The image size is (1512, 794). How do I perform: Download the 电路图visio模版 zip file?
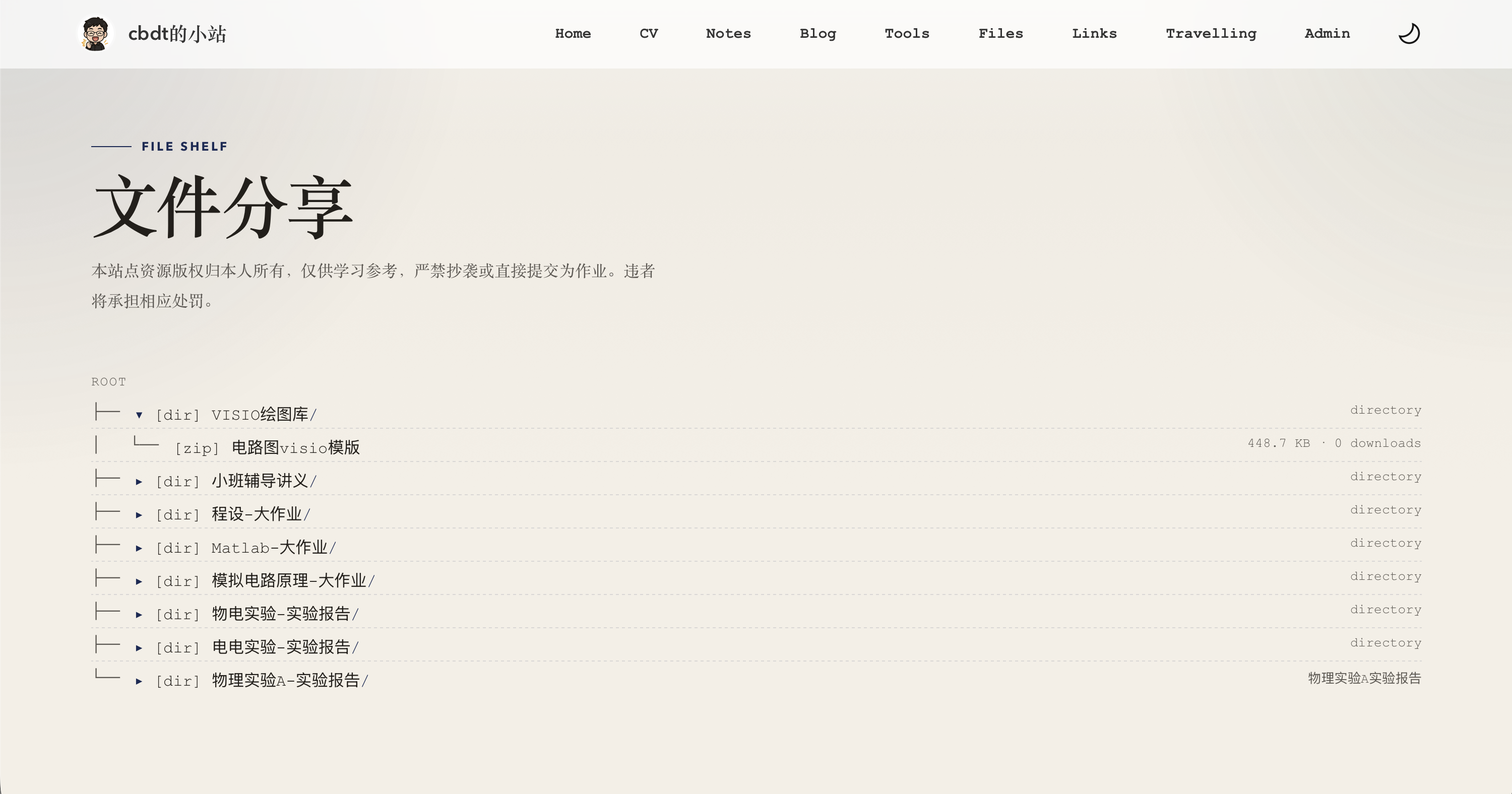pos(296,448)
